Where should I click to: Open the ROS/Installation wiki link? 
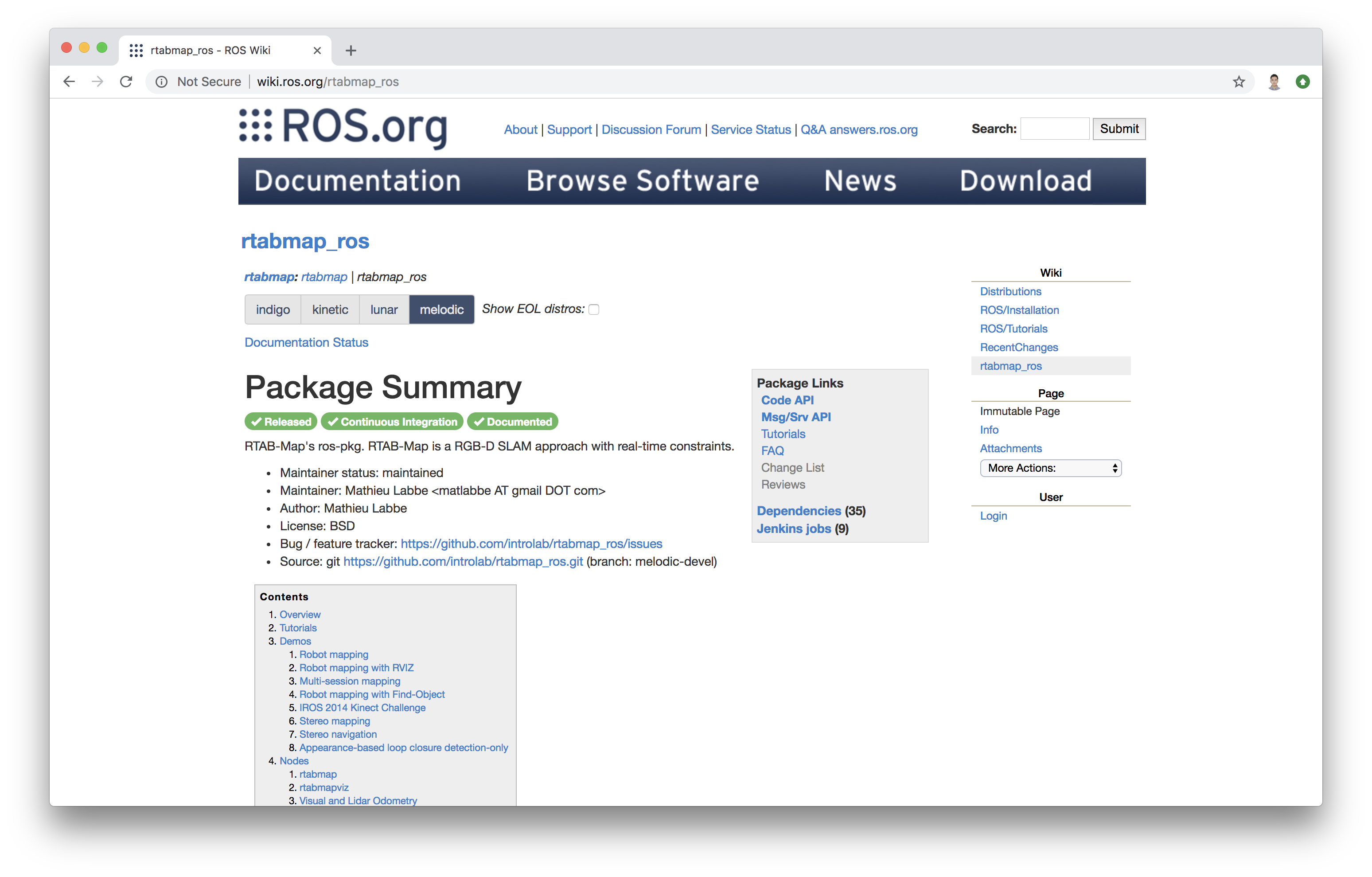coord(1019,310)
